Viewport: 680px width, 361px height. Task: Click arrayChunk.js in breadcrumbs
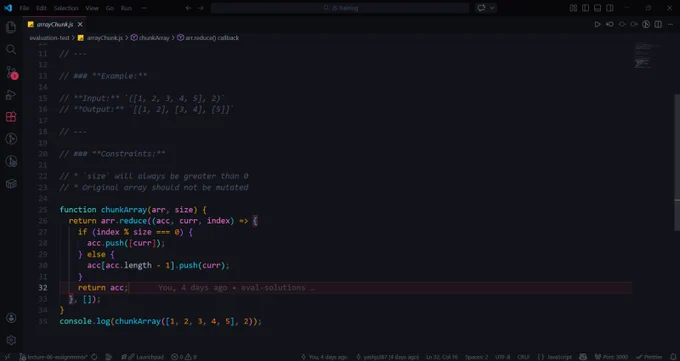[101, 38]
